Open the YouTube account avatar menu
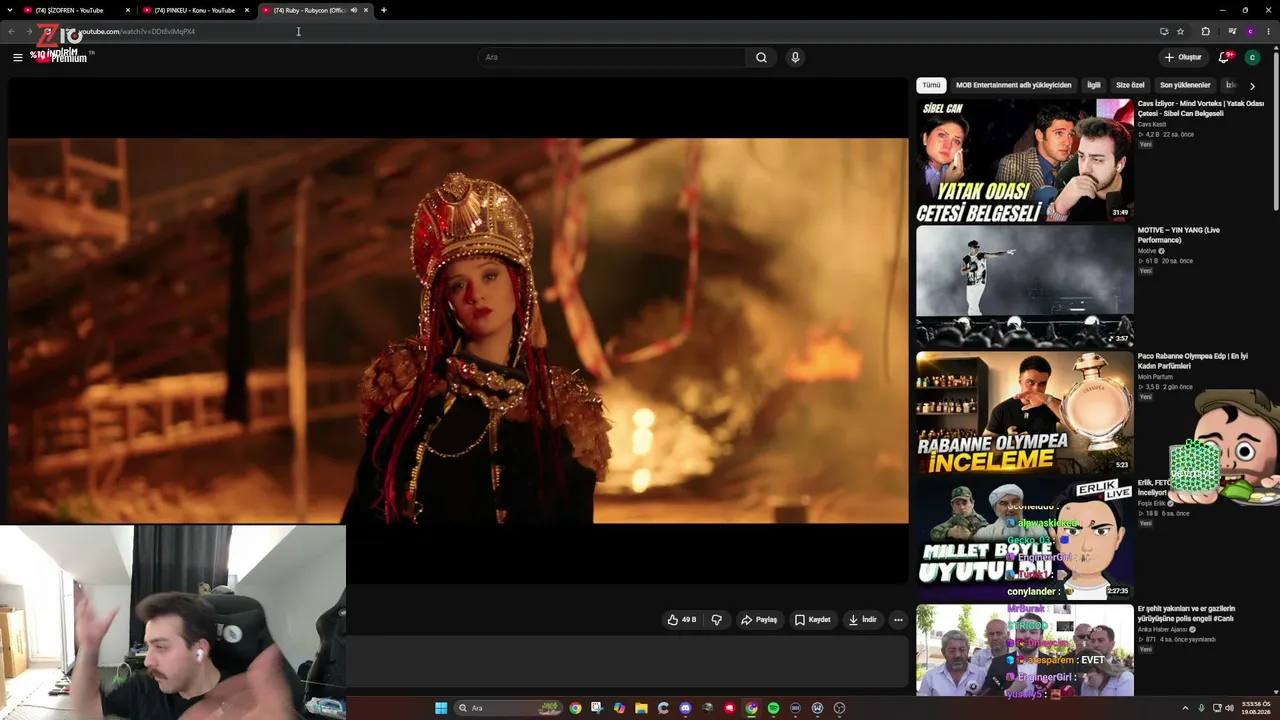 point(1252,57)
